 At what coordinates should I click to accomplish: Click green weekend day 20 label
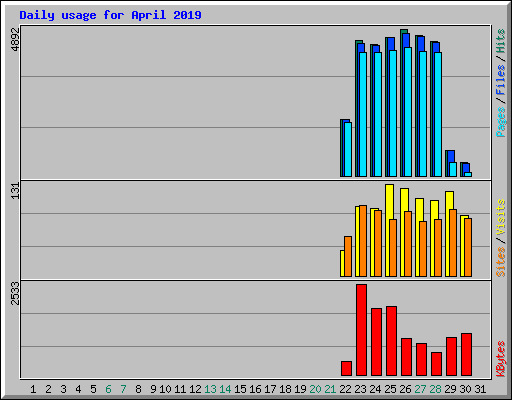315,389
